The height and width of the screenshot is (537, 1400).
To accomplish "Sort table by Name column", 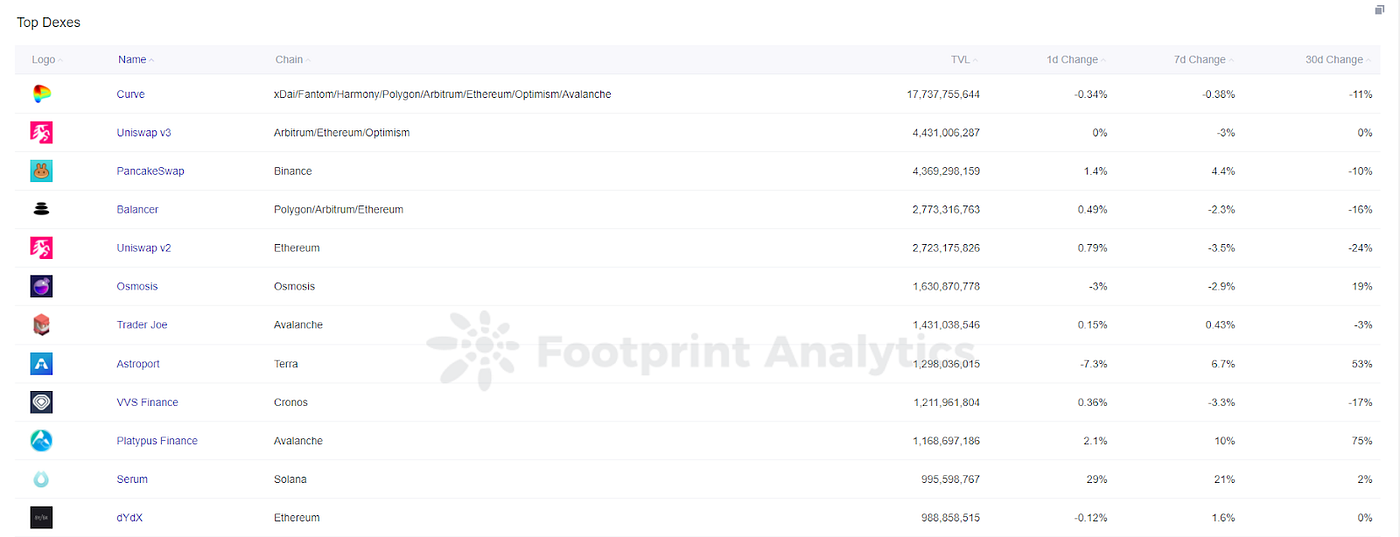I will [135, 60].
